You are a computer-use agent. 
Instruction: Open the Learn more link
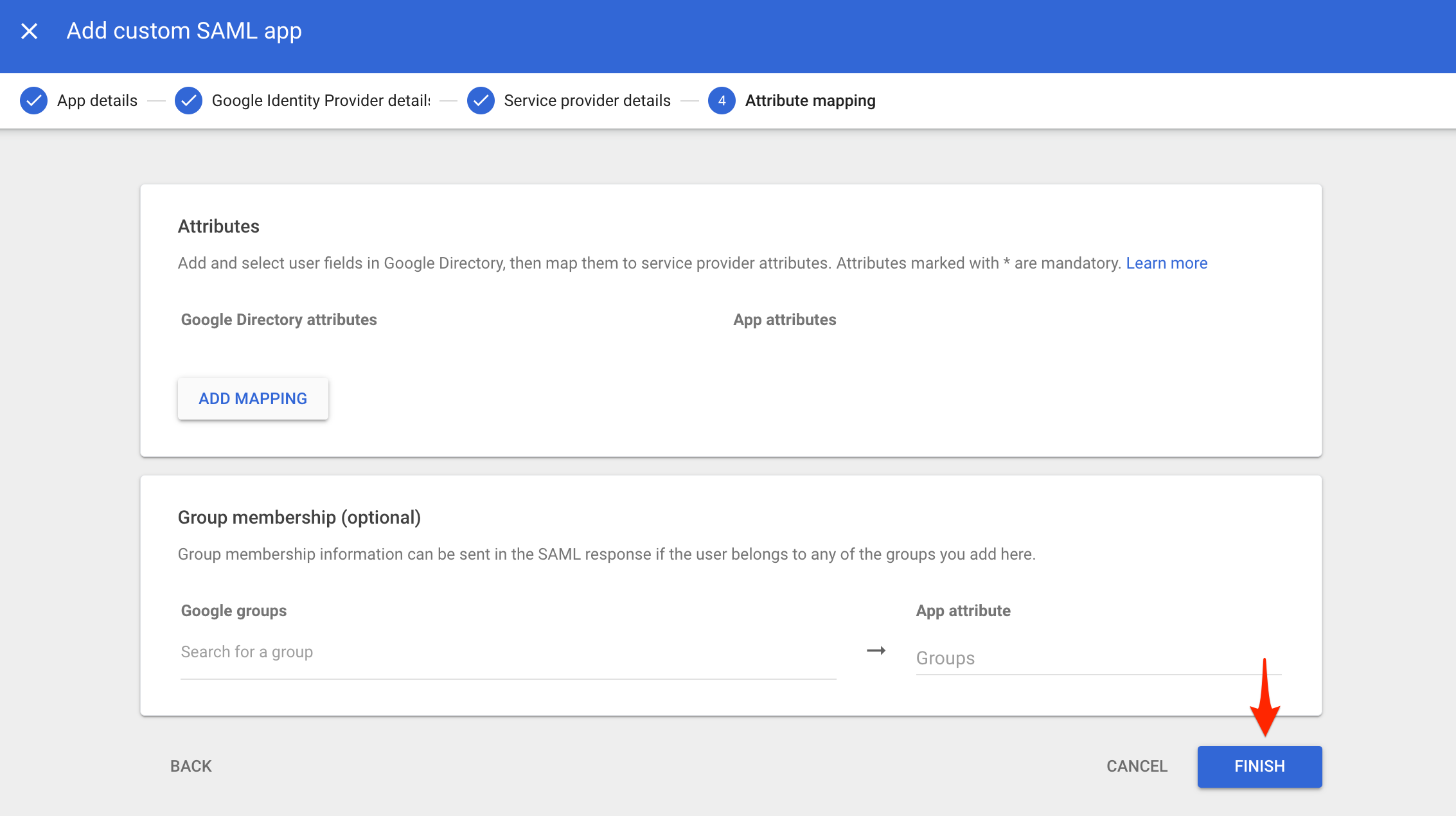(x=1166, y=263)
